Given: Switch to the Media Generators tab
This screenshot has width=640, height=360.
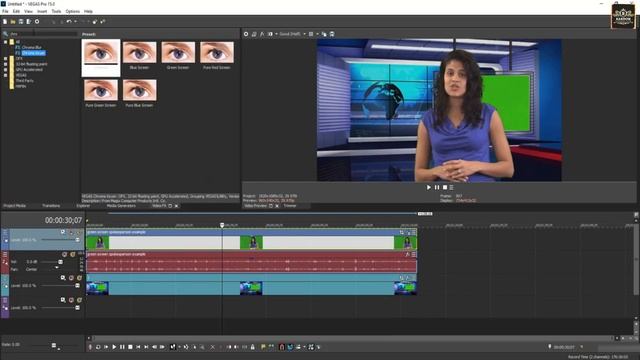Looking at the screenshot, I should tap(121, 206).
